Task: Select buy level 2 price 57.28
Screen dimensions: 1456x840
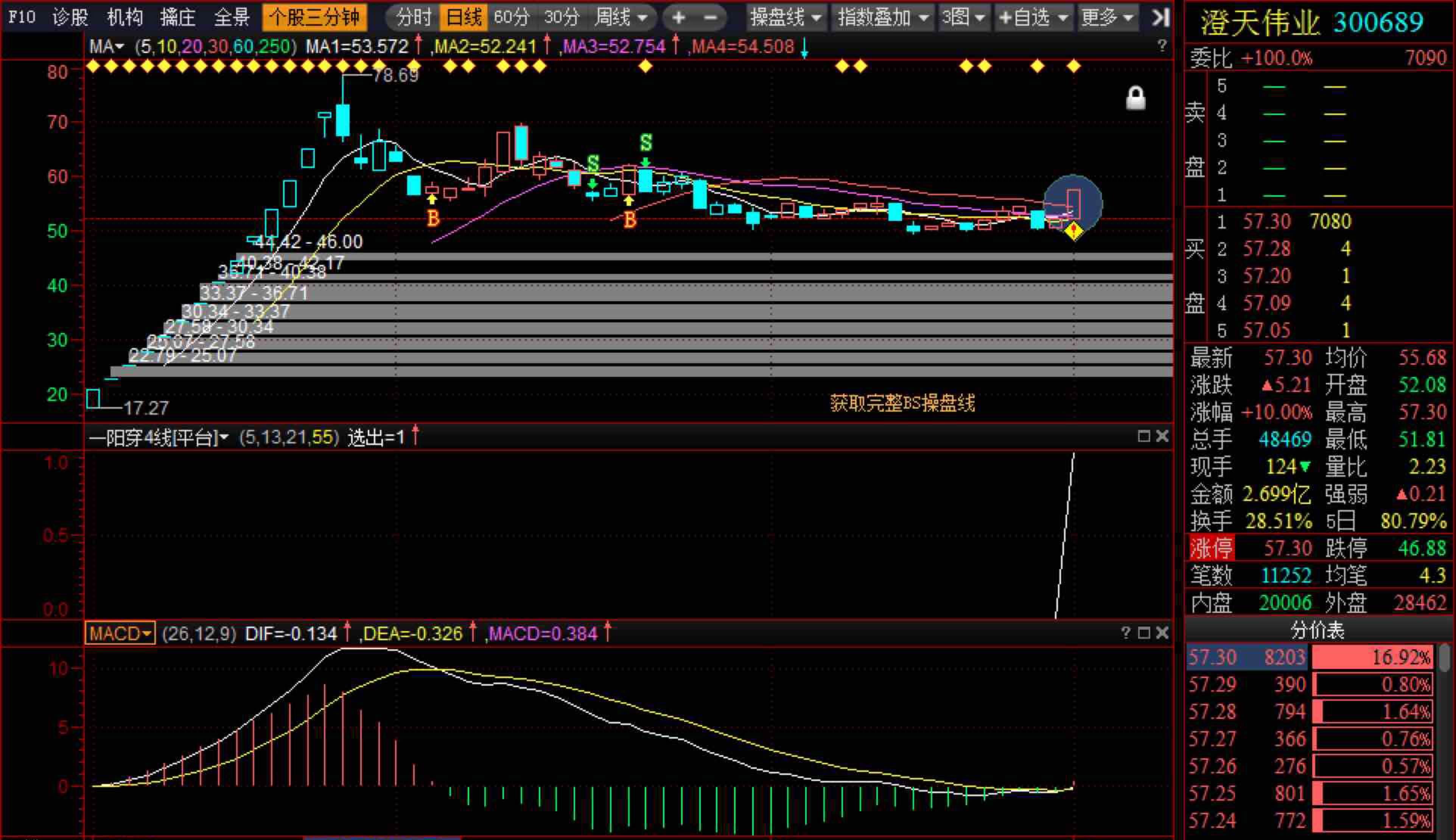Action: [1266, 249]
